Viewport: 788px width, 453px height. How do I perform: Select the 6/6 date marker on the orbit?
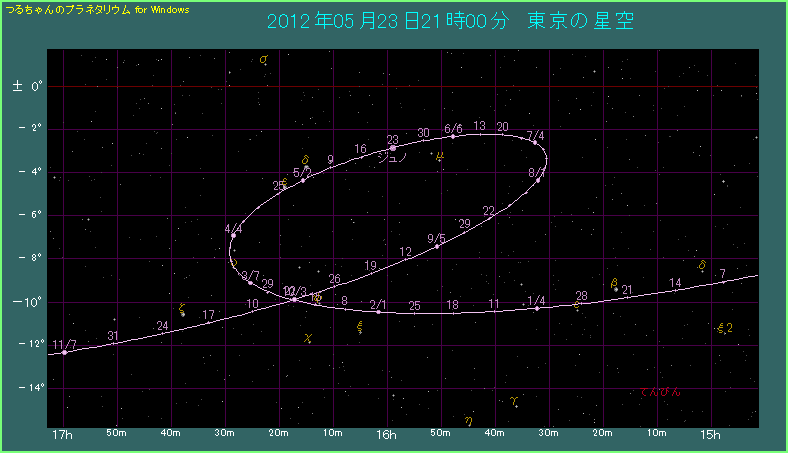[x=453, y=136]
